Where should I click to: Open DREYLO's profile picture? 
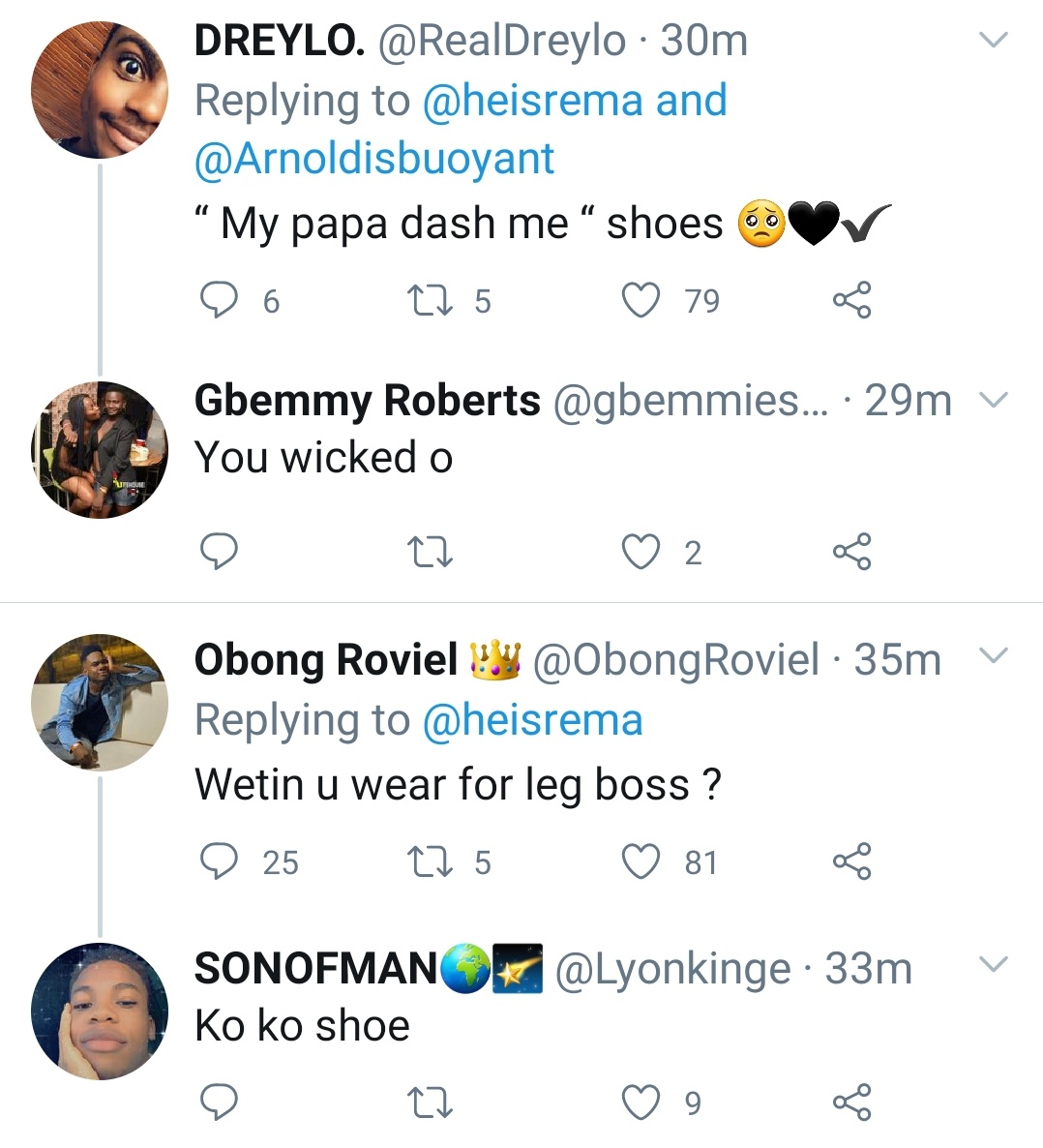pos(100,90)
